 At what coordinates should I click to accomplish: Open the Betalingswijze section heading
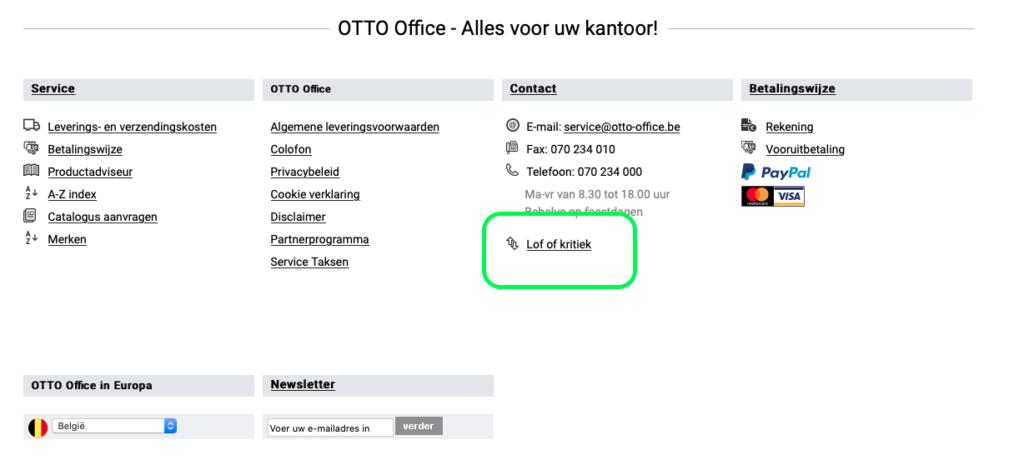792,89
